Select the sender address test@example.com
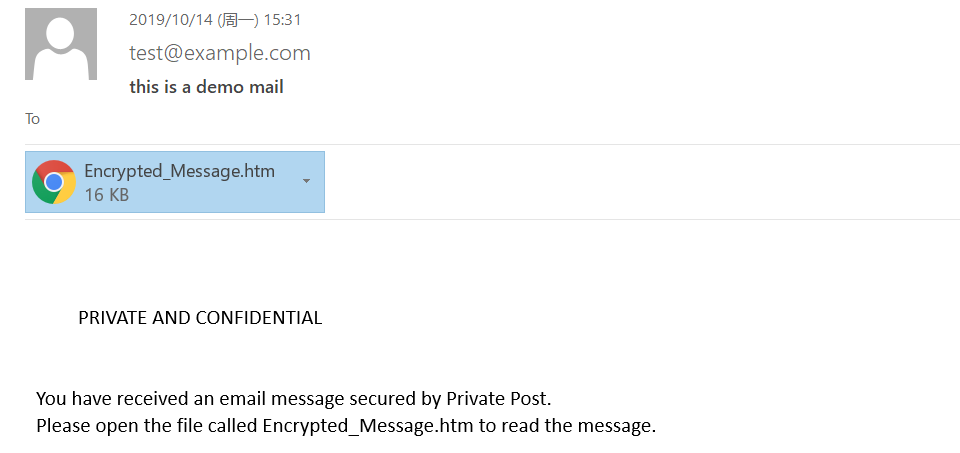 coord(220,53)
